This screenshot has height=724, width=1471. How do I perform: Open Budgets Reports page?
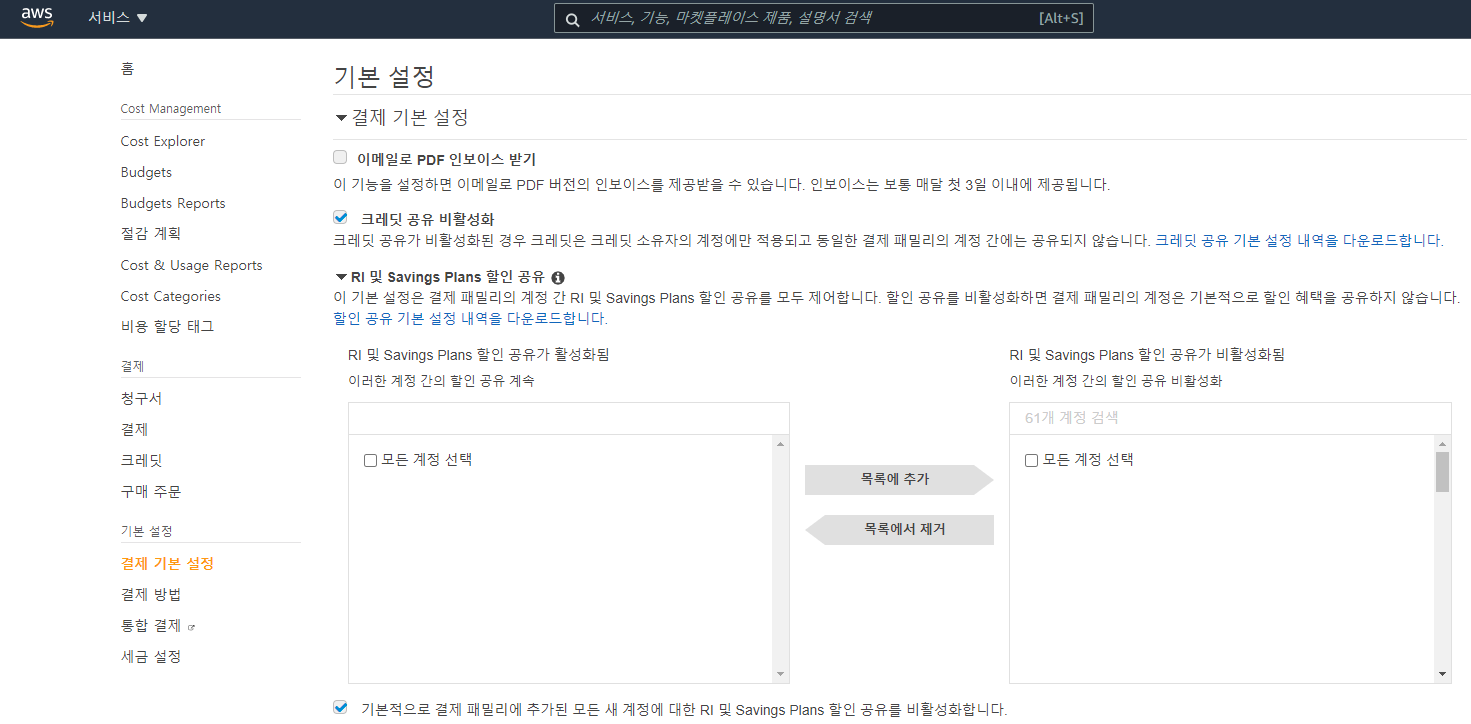pos(173,203)
